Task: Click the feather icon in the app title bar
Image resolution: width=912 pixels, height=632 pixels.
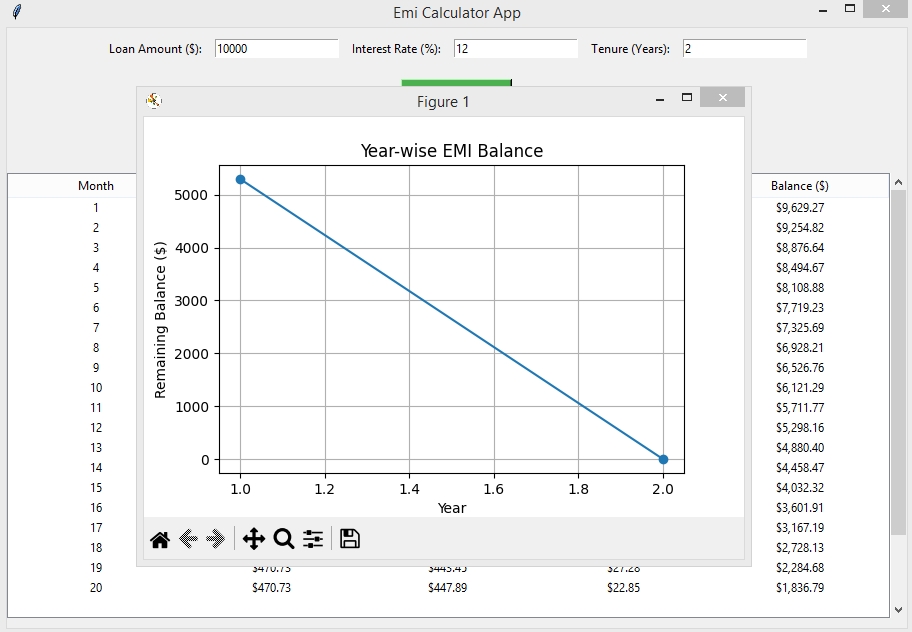Action: (17, 12)
